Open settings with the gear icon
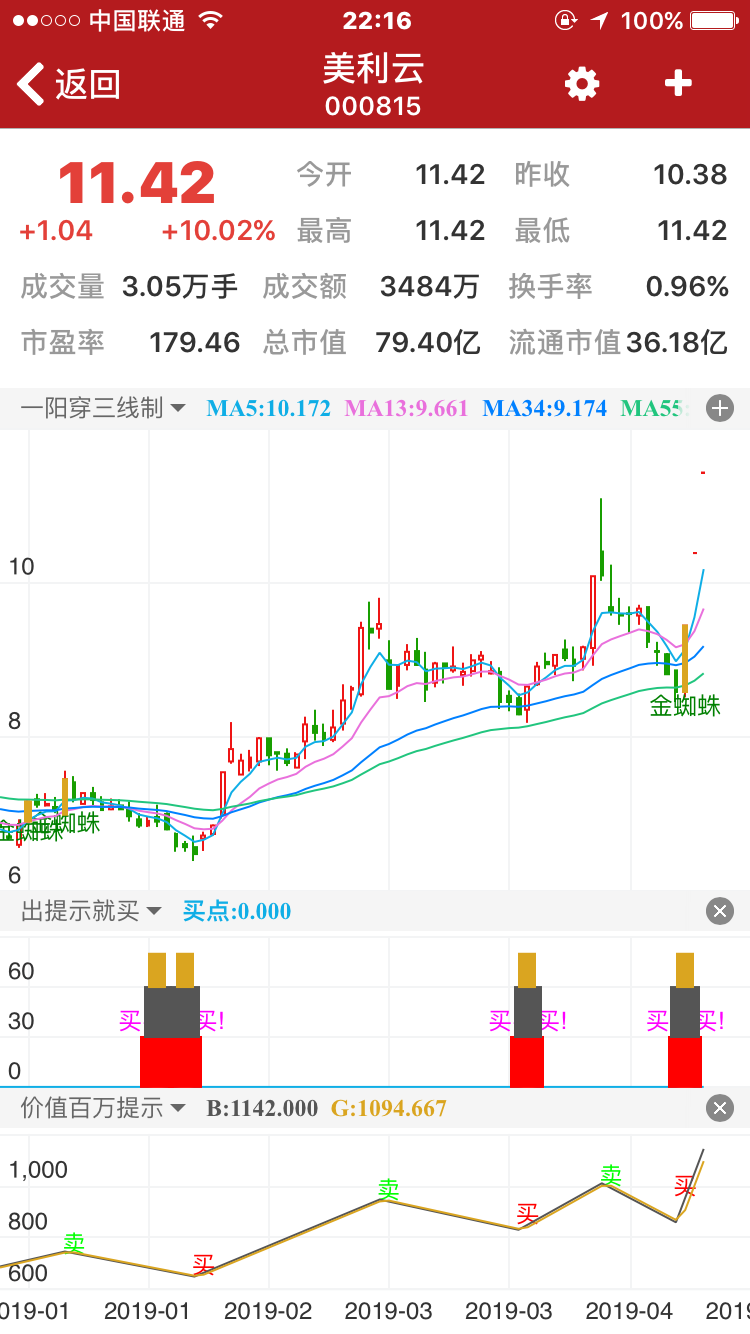 tap(582, 84)
